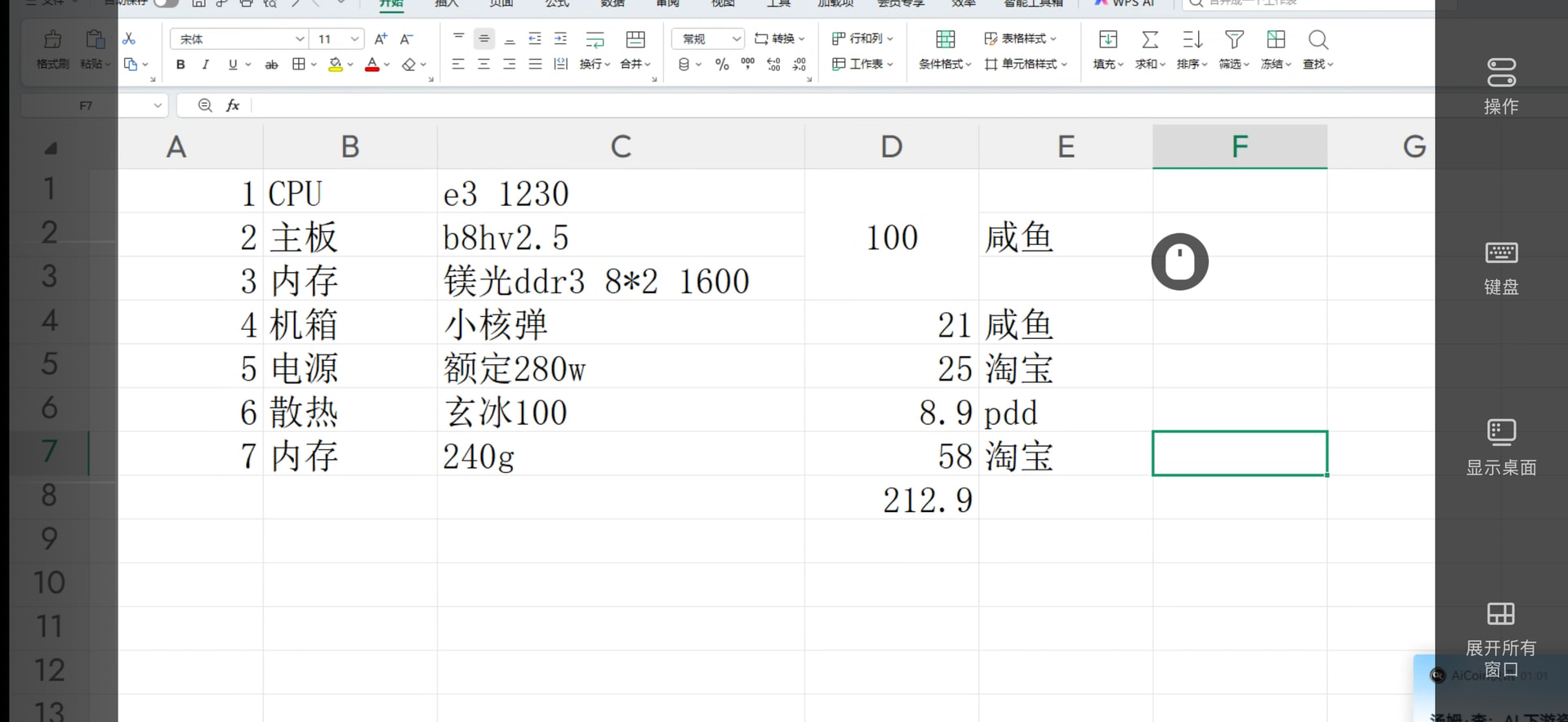Image resolution: width=1568 pixels, height=722 pixels.
Task: Click the Cut scissors icon
Action: [x=129, y=38]
